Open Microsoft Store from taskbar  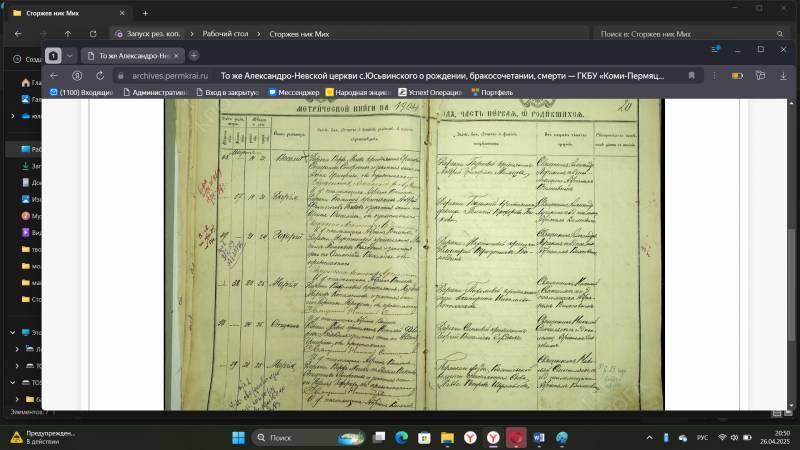click(424, 438)
